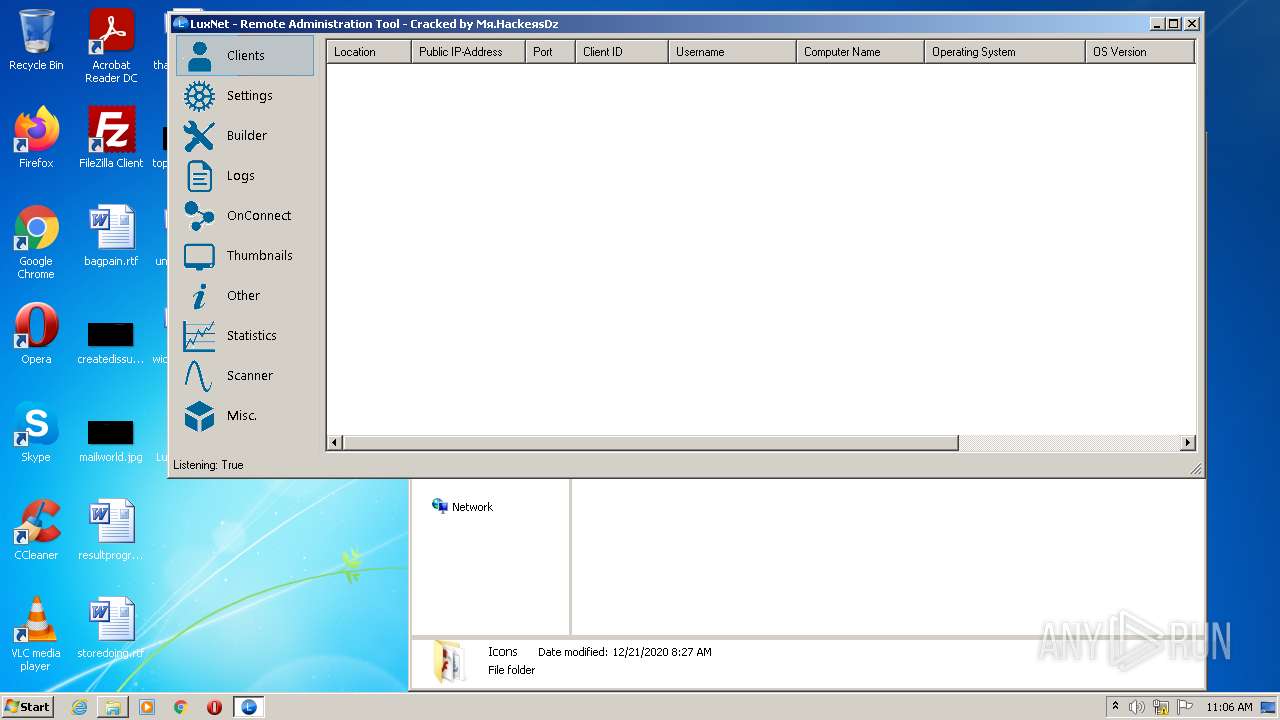This screenshot has height=720, width=1280.
Task: Open the Statistics chart section
Action: (245, 336)
